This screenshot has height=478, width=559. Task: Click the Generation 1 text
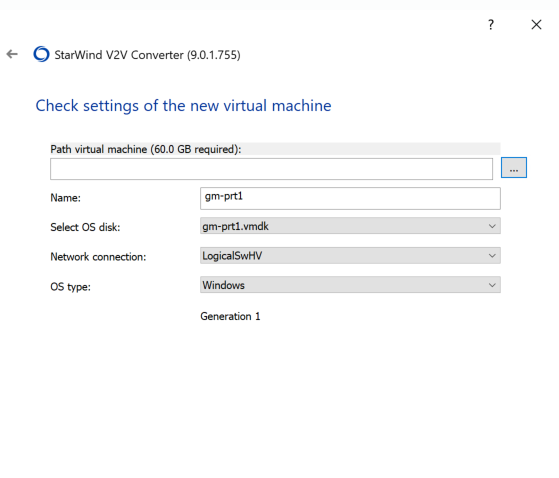click(230, 316)
